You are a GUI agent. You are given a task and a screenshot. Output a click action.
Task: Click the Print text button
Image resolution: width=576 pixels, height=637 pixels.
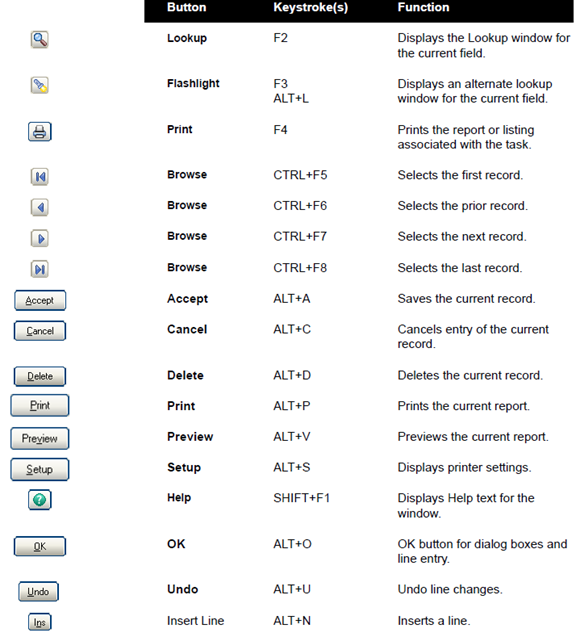pos(40,405)
